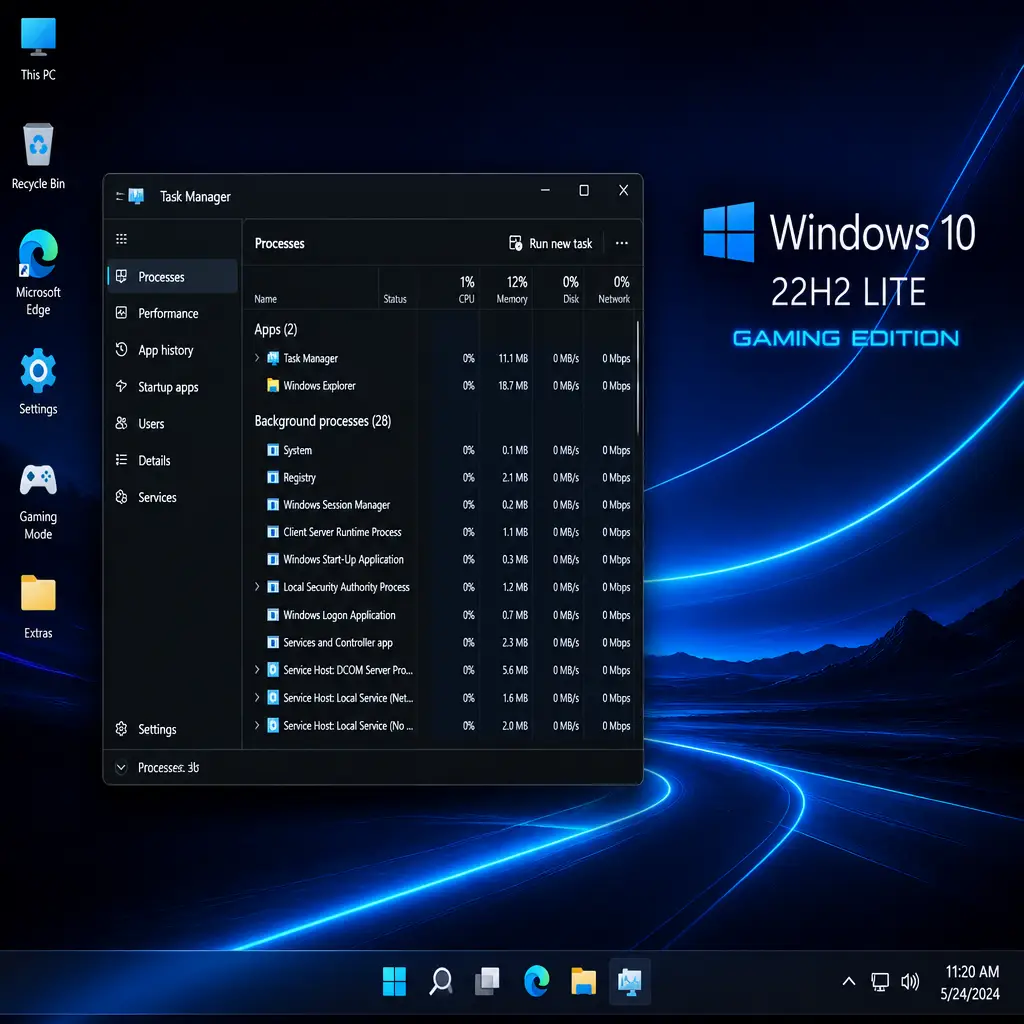This screenshot has width=1024, height=1024.
Task: Select Client Server Runtime Process row
Action: tap(442, 532)
